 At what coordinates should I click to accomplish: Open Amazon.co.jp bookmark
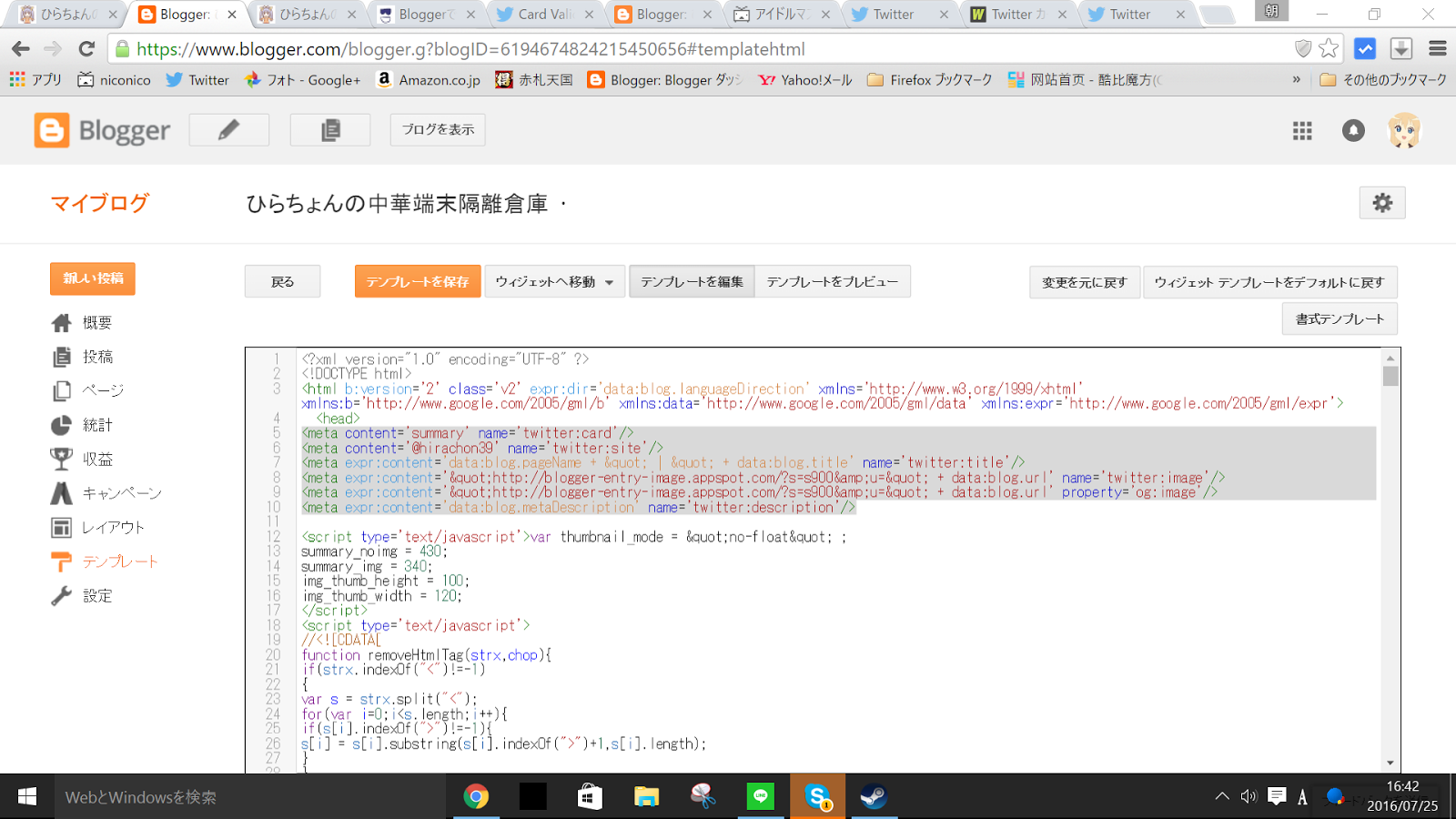[x=429, y=79]
